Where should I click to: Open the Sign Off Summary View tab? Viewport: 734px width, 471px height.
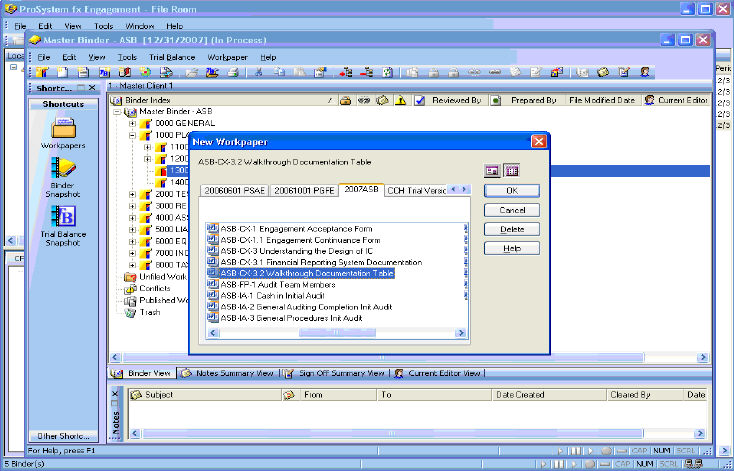(337, 373)
